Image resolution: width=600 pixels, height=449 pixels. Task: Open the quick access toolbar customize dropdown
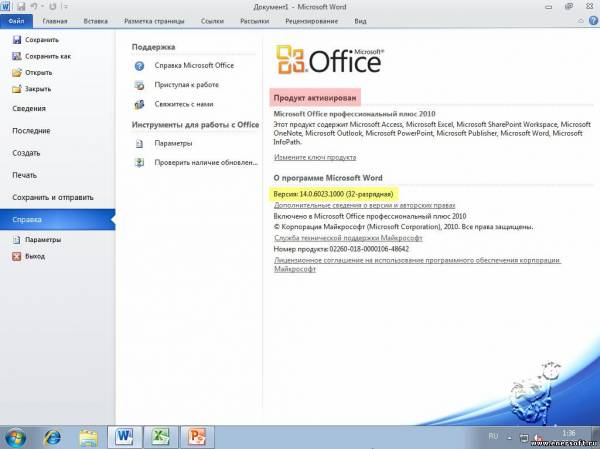65,7
